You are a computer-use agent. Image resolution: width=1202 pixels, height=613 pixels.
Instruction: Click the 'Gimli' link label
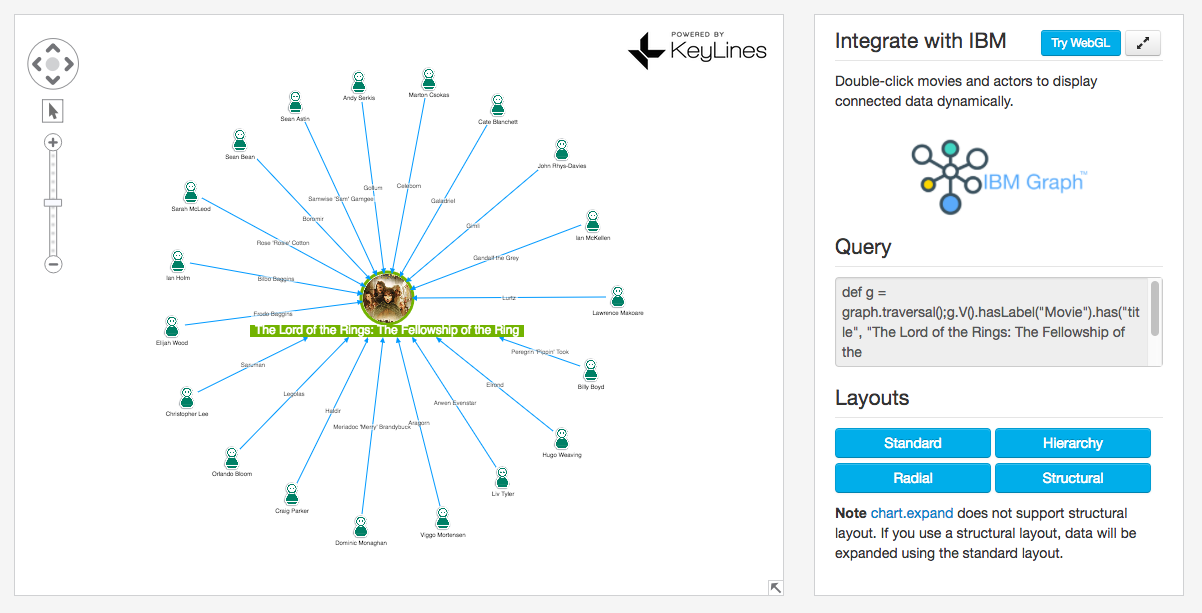click(473, 226)
